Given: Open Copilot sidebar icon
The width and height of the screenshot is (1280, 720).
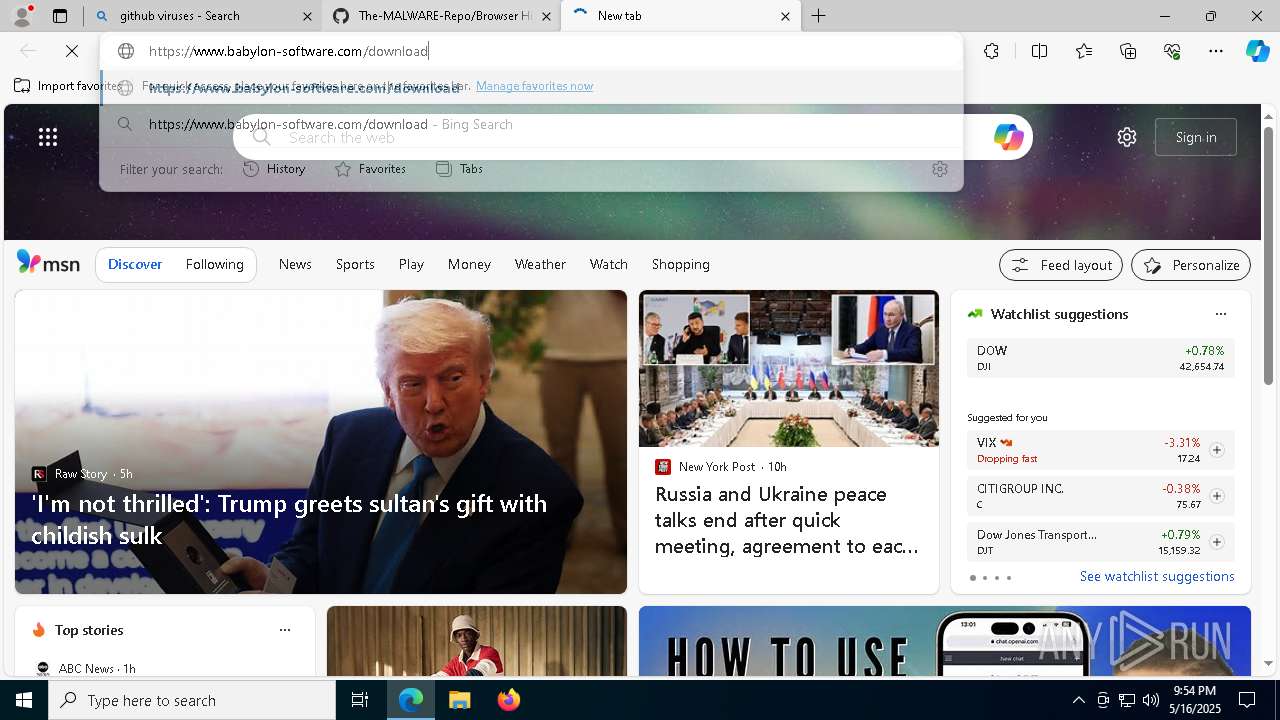Looking at the screenshot, I should [1257, 51].
